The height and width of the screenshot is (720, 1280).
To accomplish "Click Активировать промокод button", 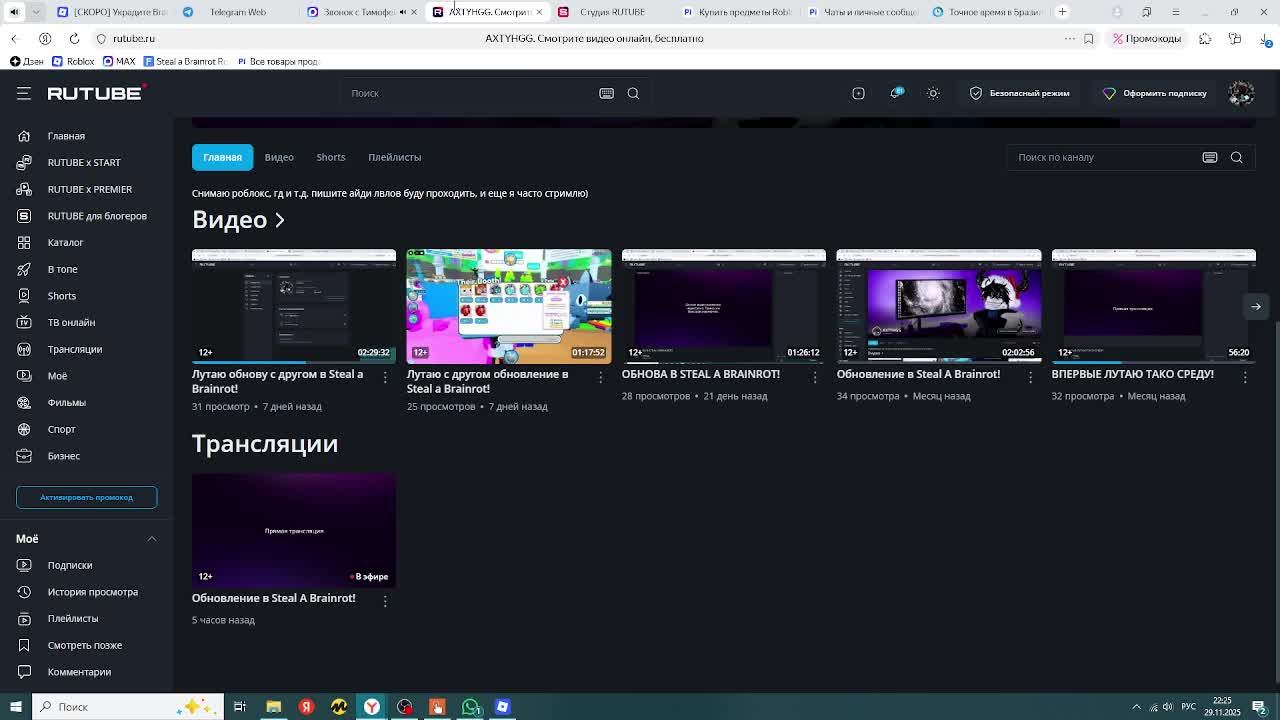I will (86, 497).
